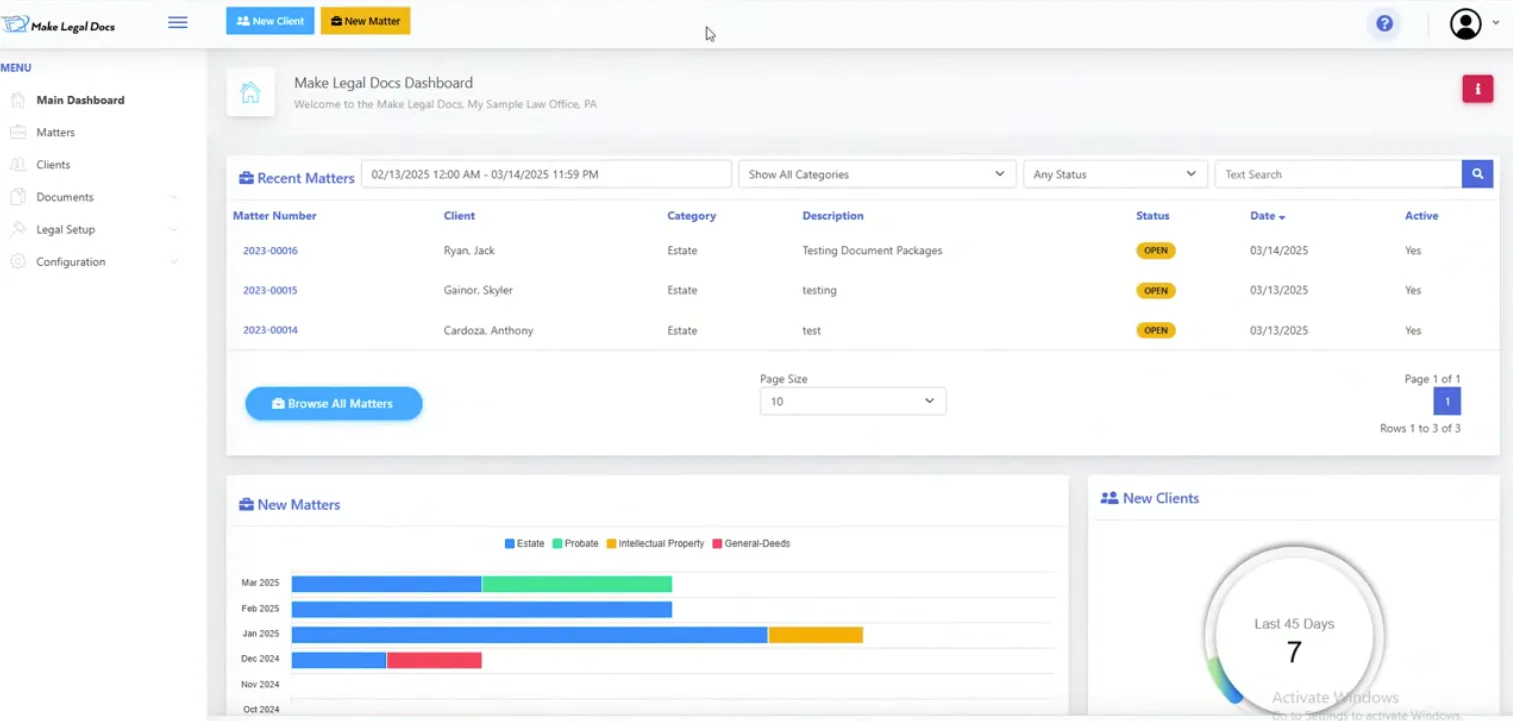Toggle Probate legend color swatch
The width and height of the screenshot is (1513, 721).
[557, 544]
